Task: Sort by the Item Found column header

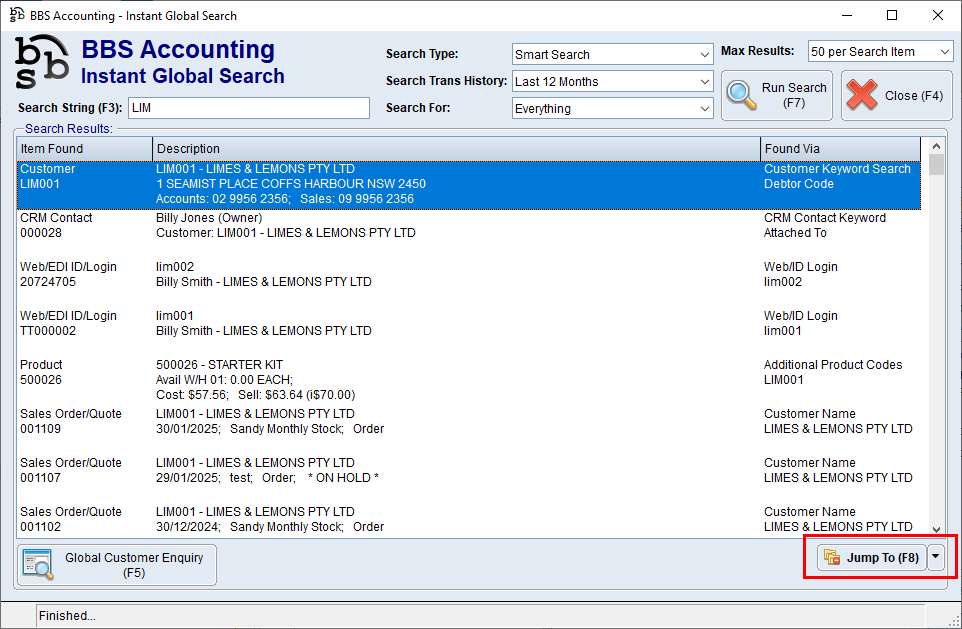Action: click(84, 149)
